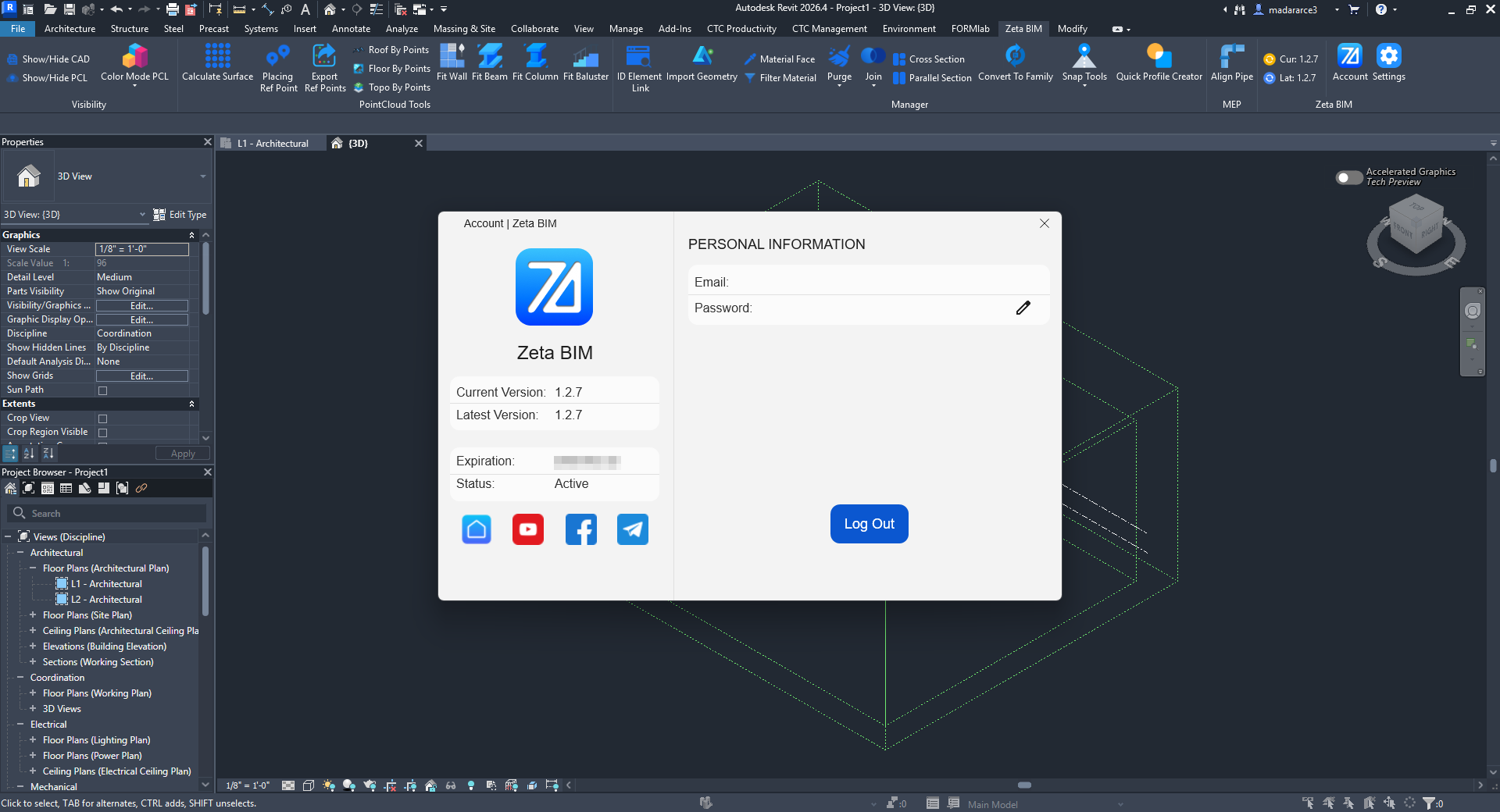The height and width of the screenshot is (812, 1500).
Task: Edit the password with pencil icon
Action: pos(1023,308)
